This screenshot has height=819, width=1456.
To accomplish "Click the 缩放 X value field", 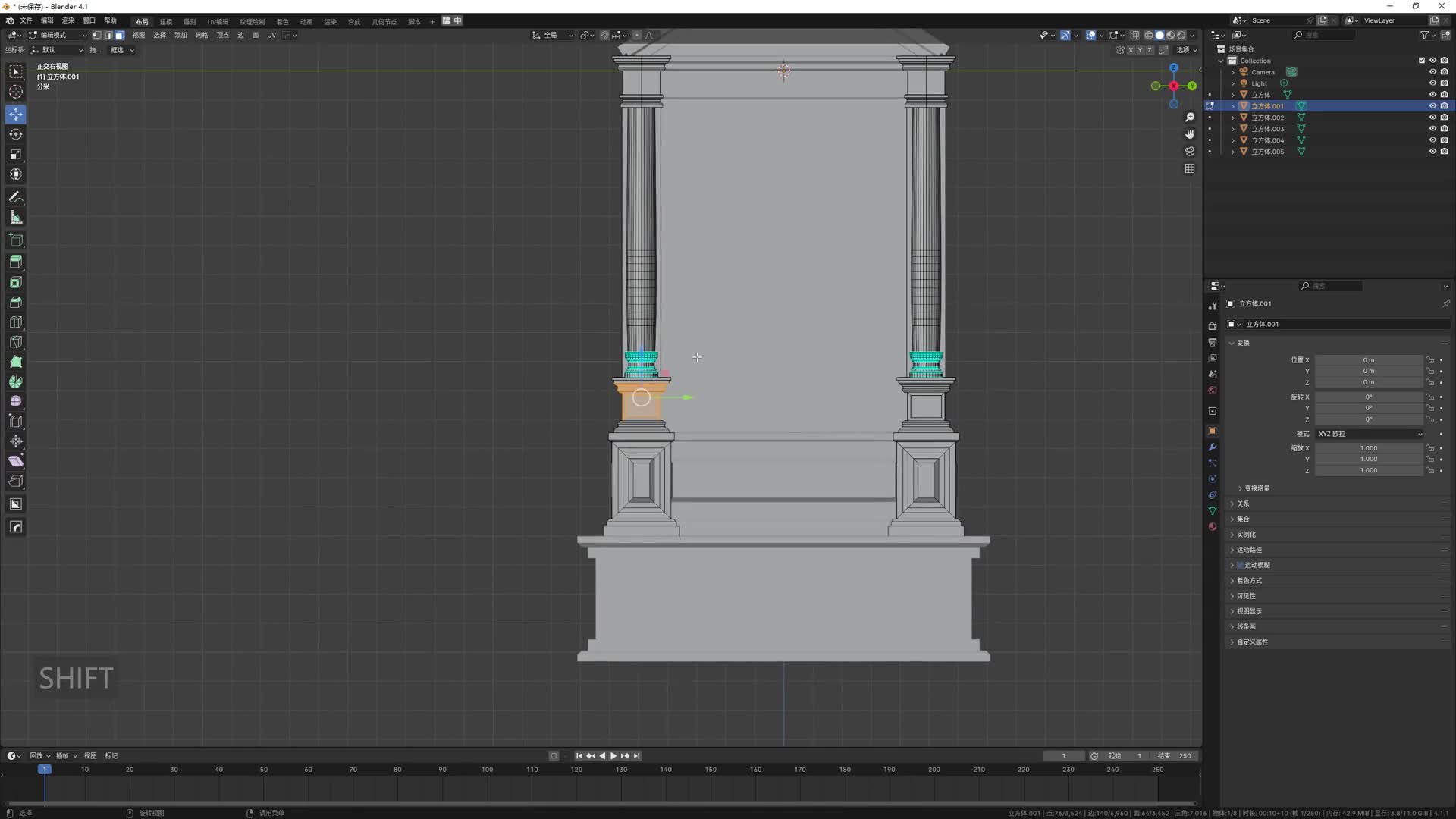I will 1368,448.
